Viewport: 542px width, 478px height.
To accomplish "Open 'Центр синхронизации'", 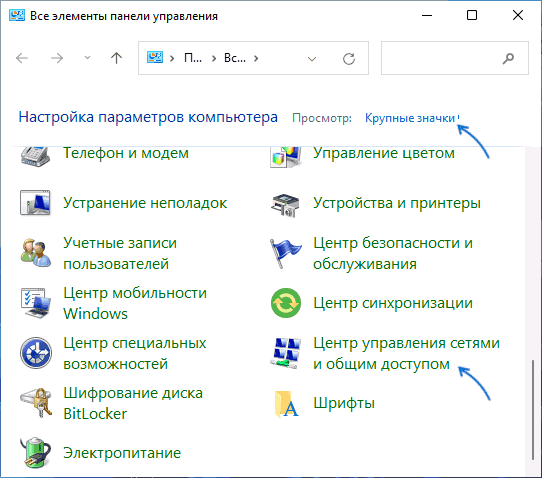I will (393, 303).
